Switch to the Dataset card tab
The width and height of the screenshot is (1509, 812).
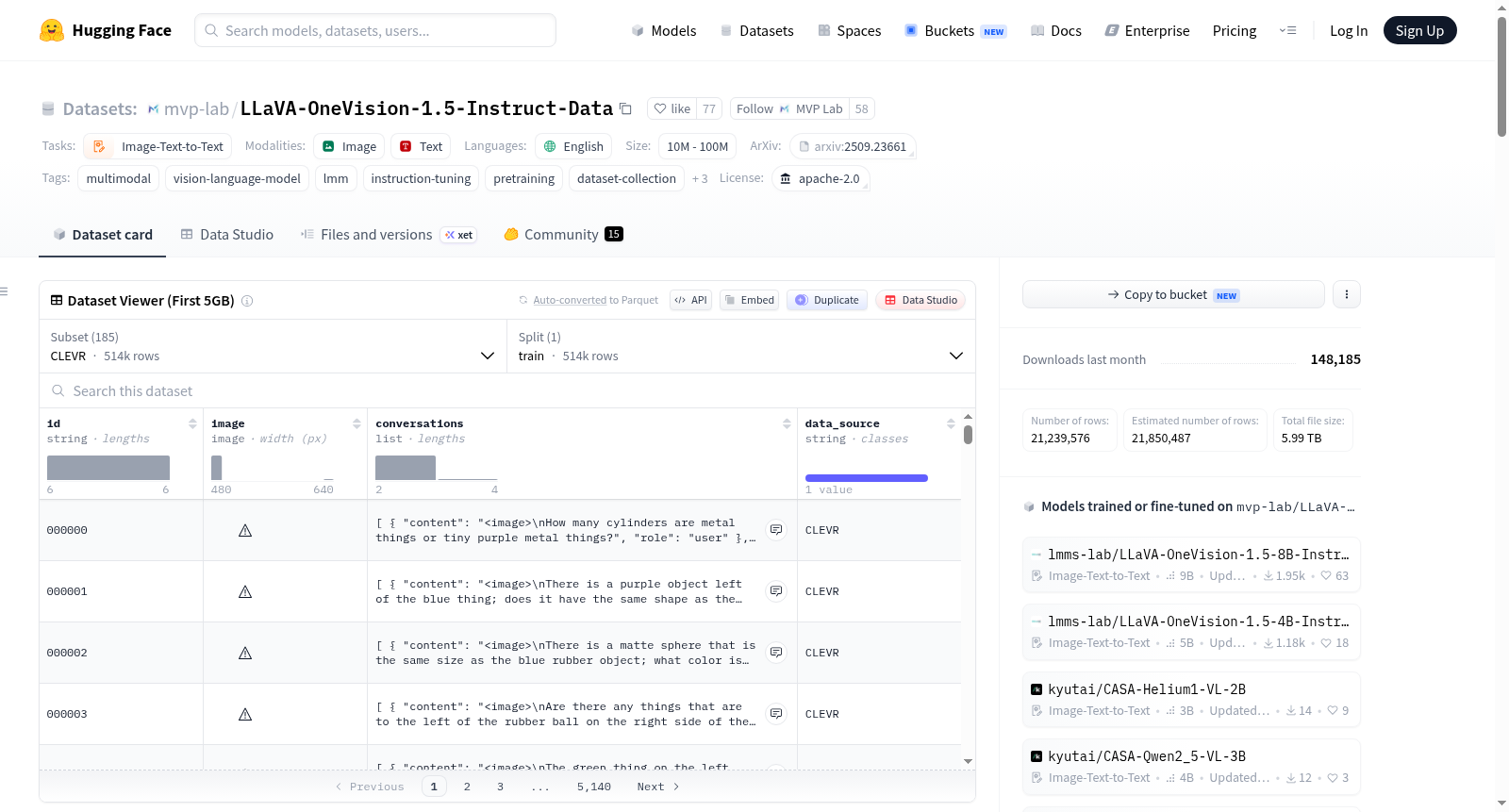pyautogui.click(x=102, y=235)
